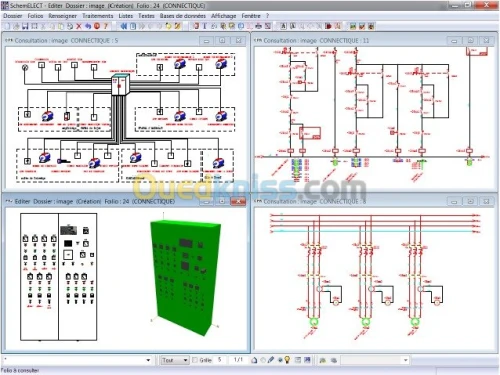Click the paste clipboard toolbar icon
Screen dimensions: 500x375
pos(61,26)
